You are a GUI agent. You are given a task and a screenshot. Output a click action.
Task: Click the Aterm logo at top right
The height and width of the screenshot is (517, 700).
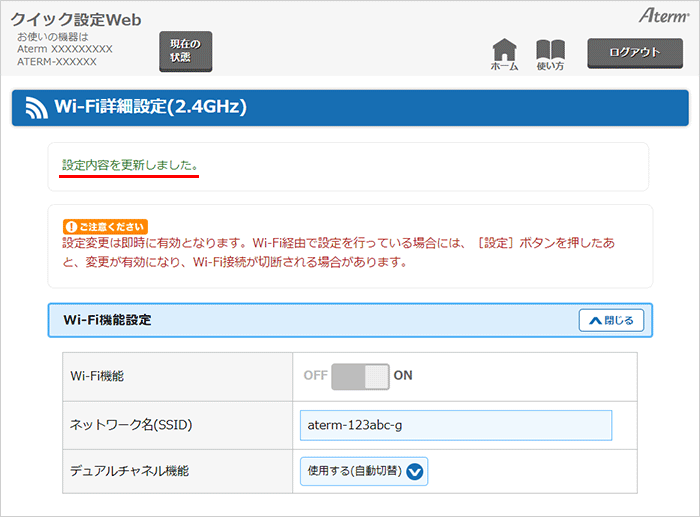pyautogui.click(x=661, y=16)
